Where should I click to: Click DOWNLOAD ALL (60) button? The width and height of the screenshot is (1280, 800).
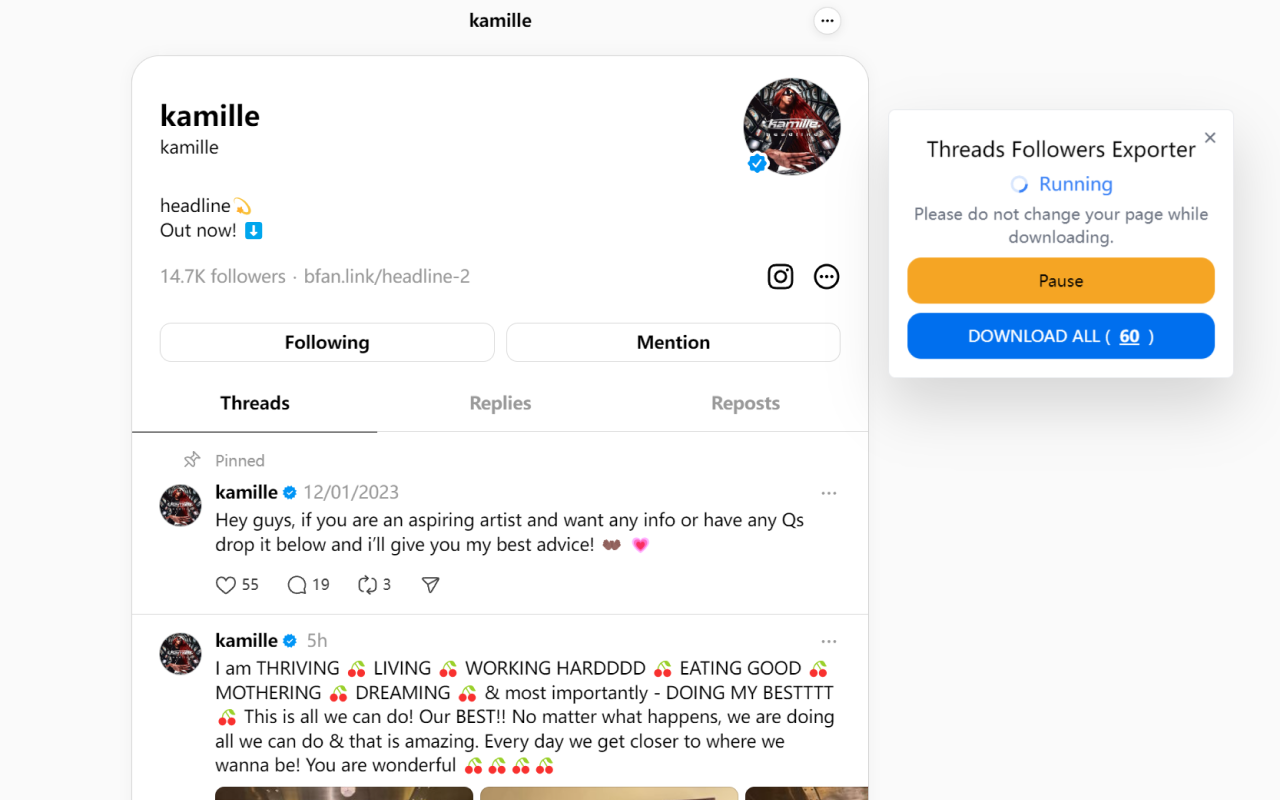[x=1061, y=336]
